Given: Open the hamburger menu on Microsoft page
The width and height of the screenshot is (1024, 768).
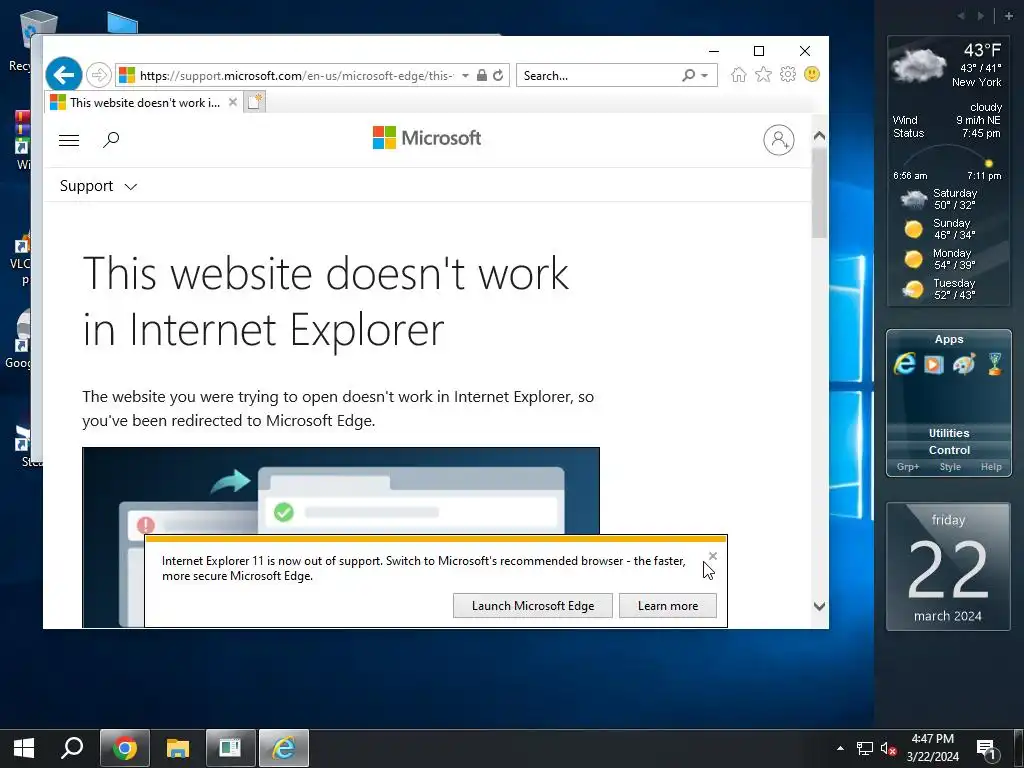Looking at the screenshot, I should tap(69, 140).
